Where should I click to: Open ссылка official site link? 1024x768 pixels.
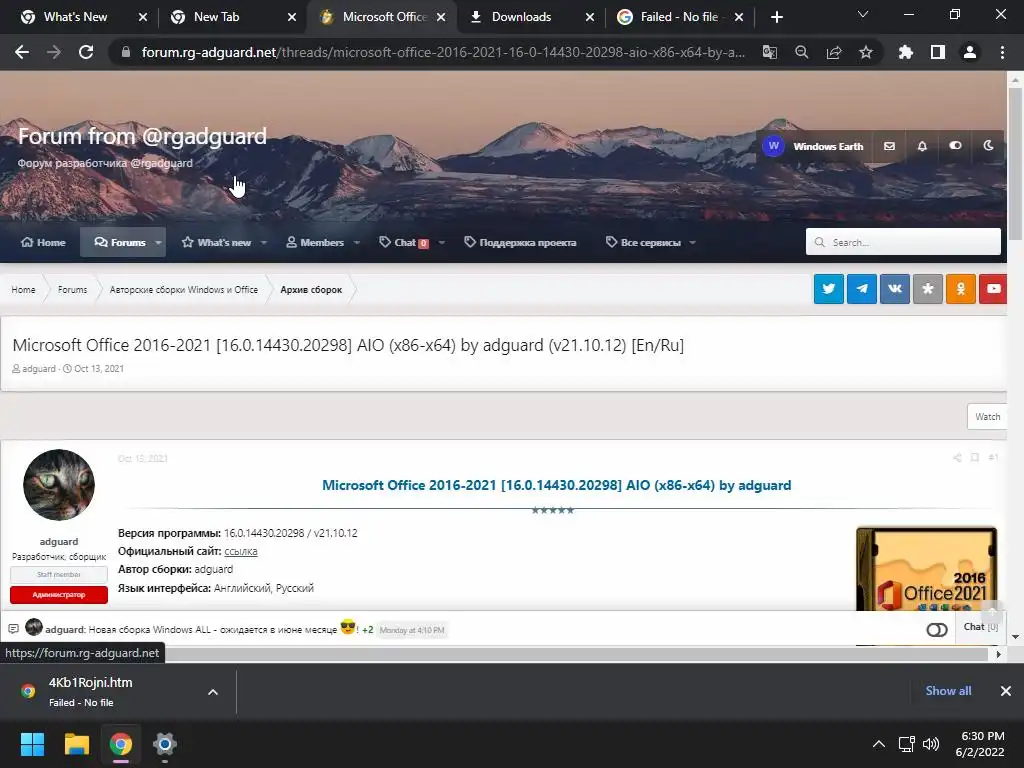(241, 551)
